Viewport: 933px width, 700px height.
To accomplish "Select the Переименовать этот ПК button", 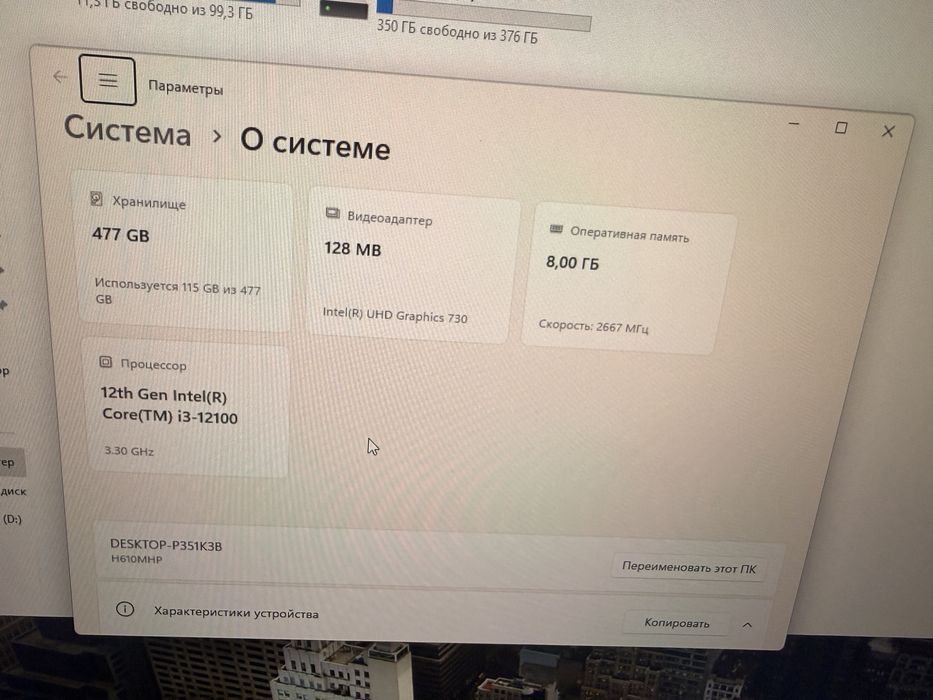I will [x=689, y=567].
